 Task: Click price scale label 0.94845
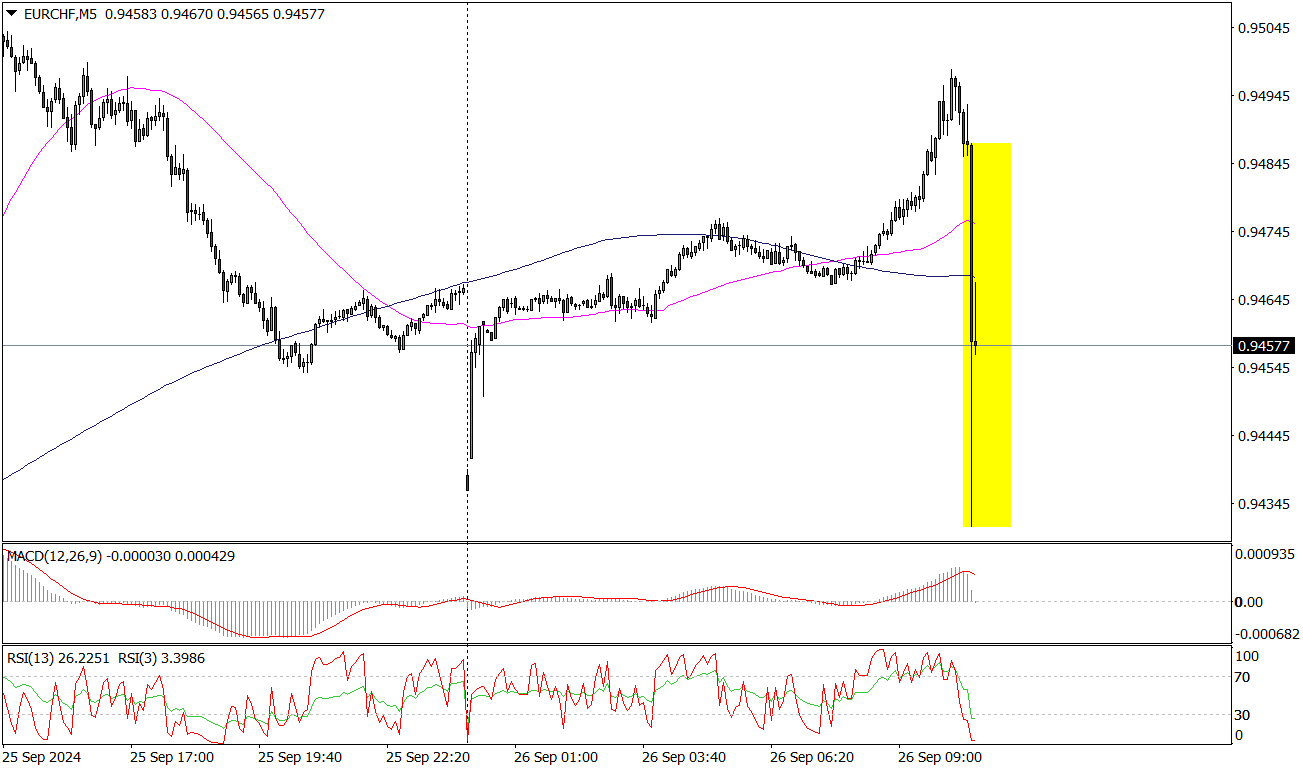(x=1265, y=164)
